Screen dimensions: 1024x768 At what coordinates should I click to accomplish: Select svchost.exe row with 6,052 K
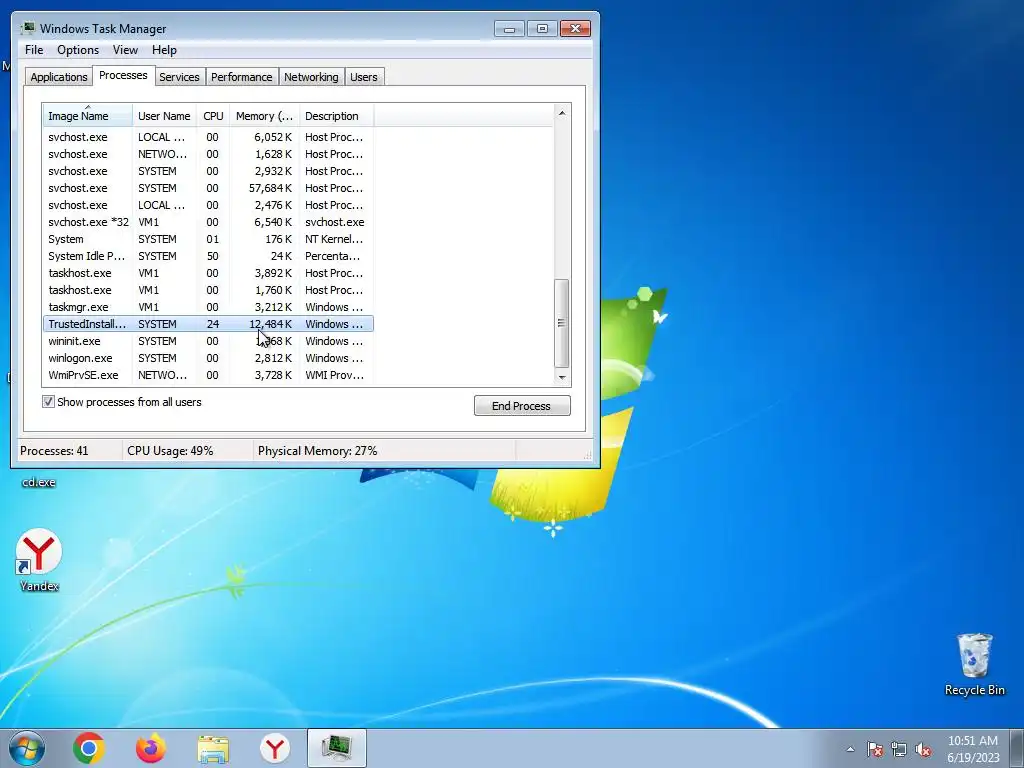208,137
